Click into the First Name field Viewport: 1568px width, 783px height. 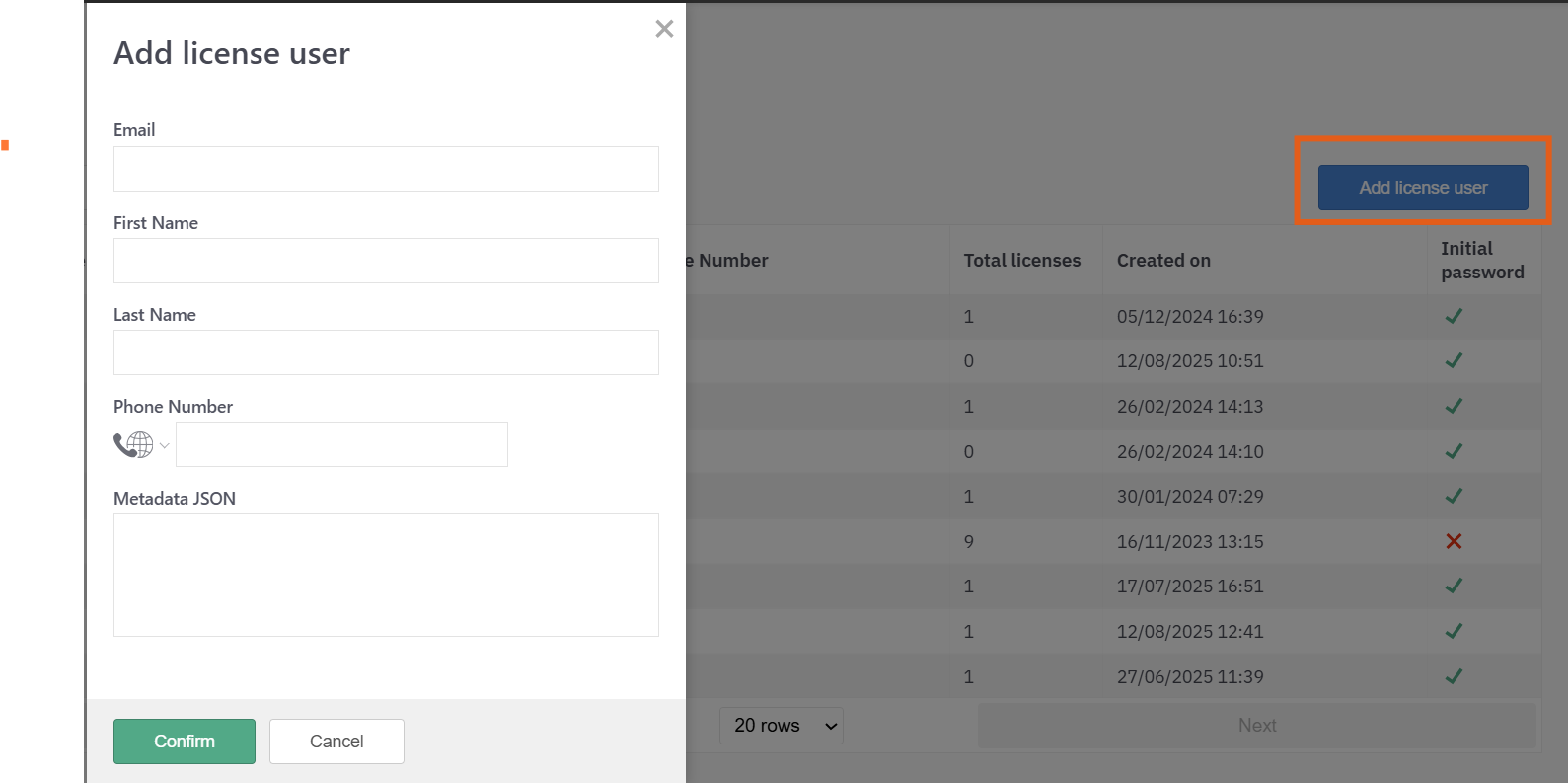tap(386, 261)
